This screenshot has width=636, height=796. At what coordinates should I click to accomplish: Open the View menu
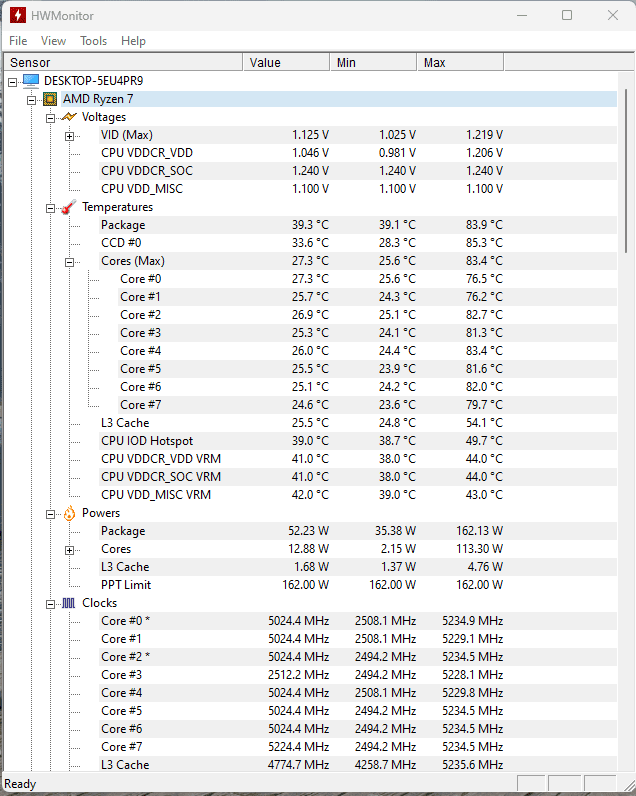53,41
